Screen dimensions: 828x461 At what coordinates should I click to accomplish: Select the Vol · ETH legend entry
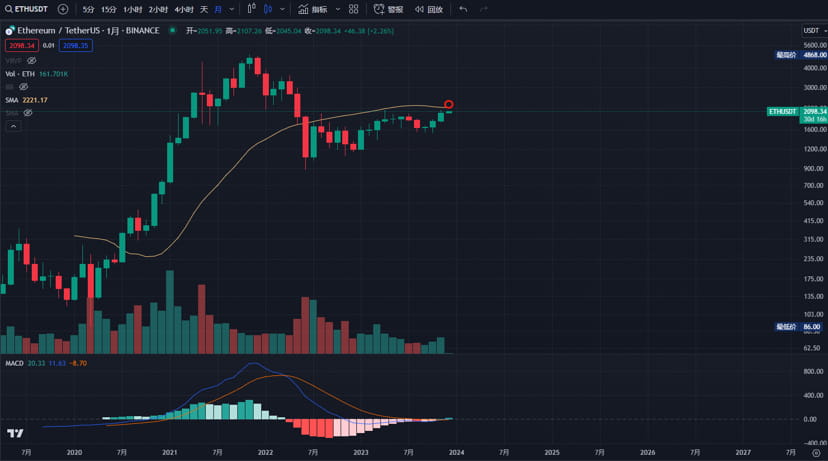pyautogui.click(x=36, y=74)
